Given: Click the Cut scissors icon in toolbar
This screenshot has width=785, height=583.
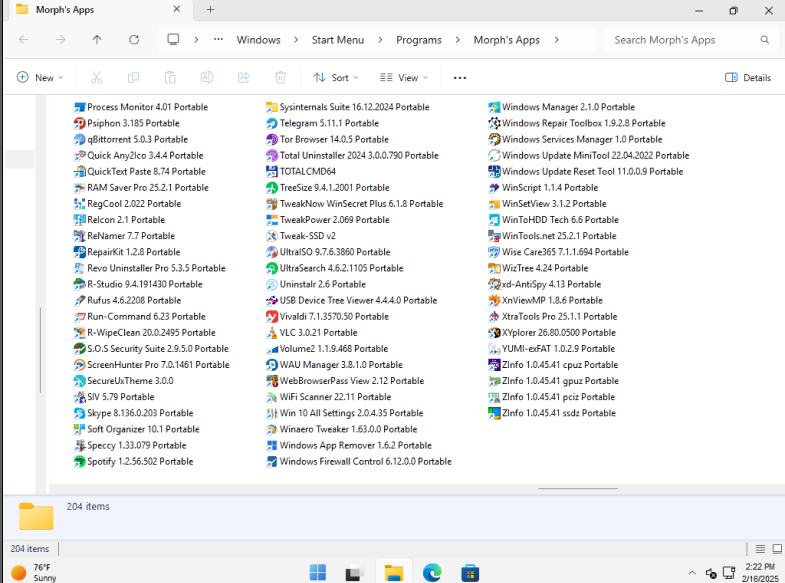Looking at the screenshot, I should point(96,78).
